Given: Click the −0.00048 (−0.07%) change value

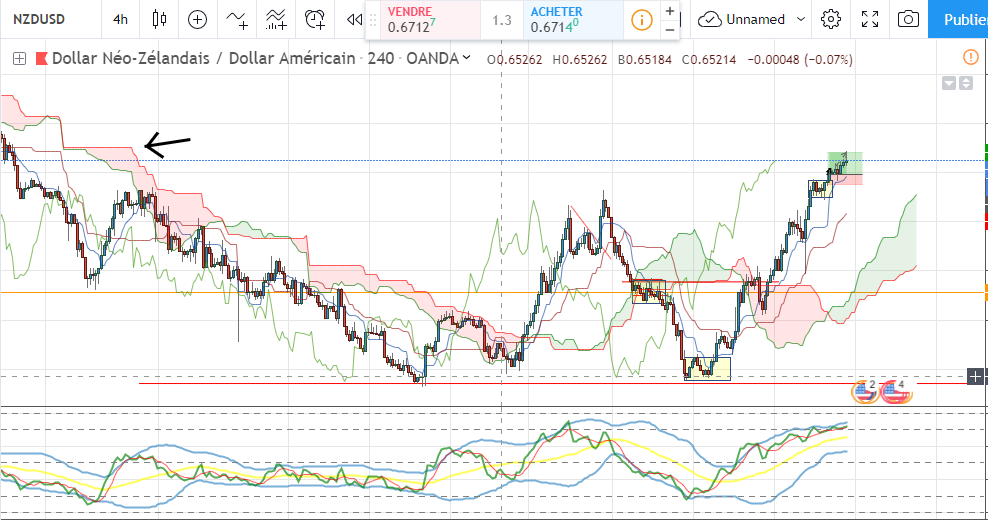Looking at the screenshot, I should click(800, 59).
